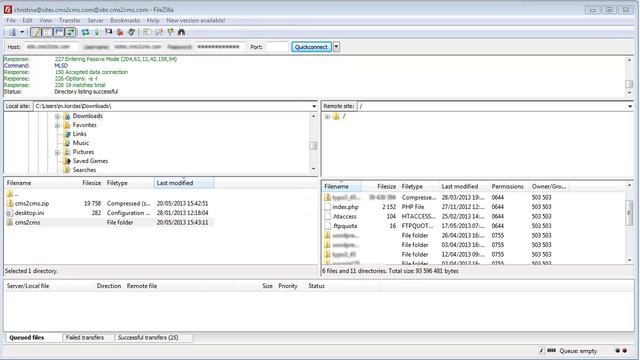Switch to Successful transfers (25) tab
The image size is (640, 360).
click(148, 338)
